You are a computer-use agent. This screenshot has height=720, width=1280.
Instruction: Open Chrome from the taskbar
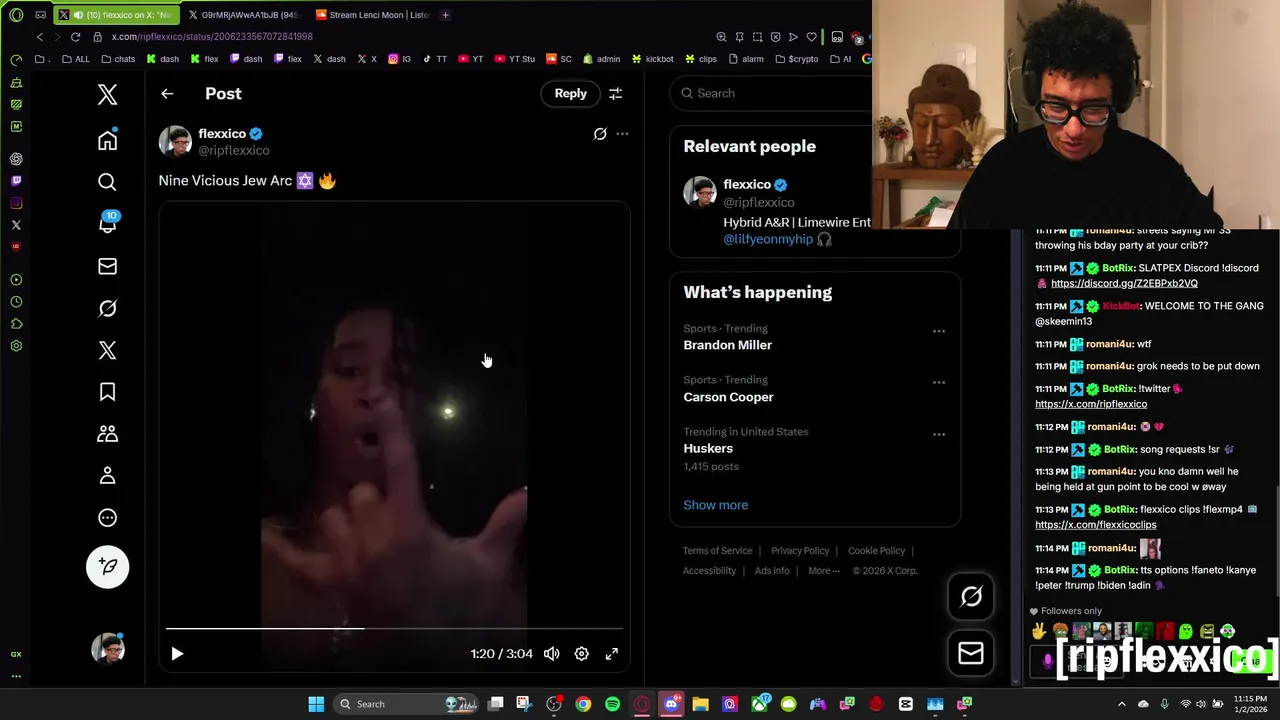point(583,704)
